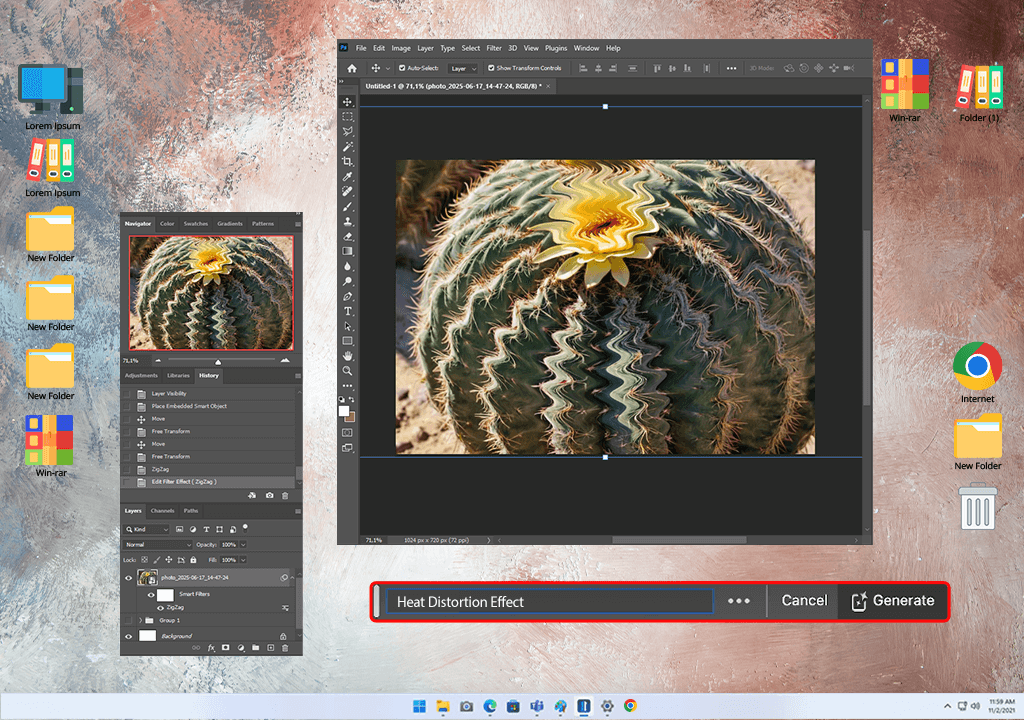Toggle the Show Transform Controls checkbox
This screenshot has width=1024, height=720.
coord(491,68)
